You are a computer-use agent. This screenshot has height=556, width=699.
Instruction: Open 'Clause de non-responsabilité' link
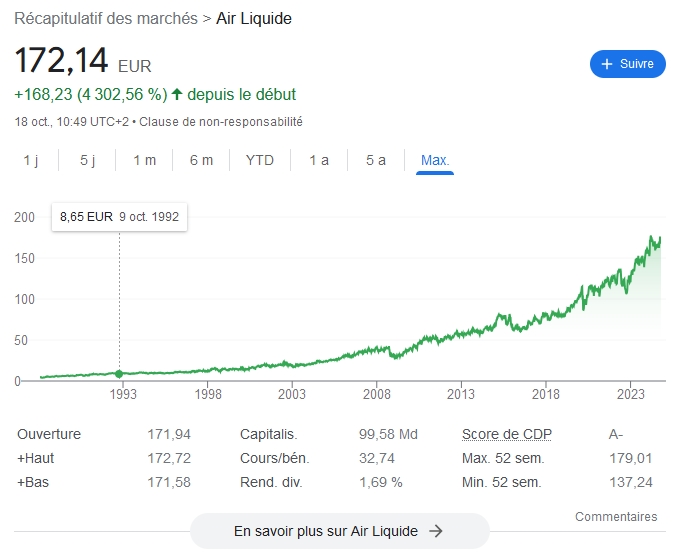(x=220, y=121)
